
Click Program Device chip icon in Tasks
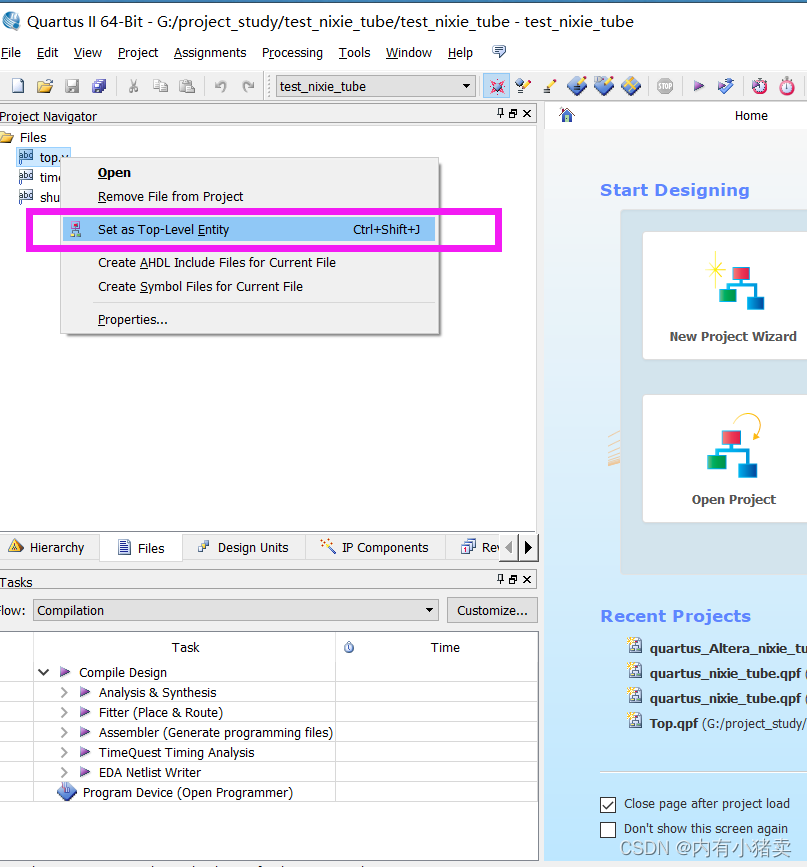pos(67,792)
